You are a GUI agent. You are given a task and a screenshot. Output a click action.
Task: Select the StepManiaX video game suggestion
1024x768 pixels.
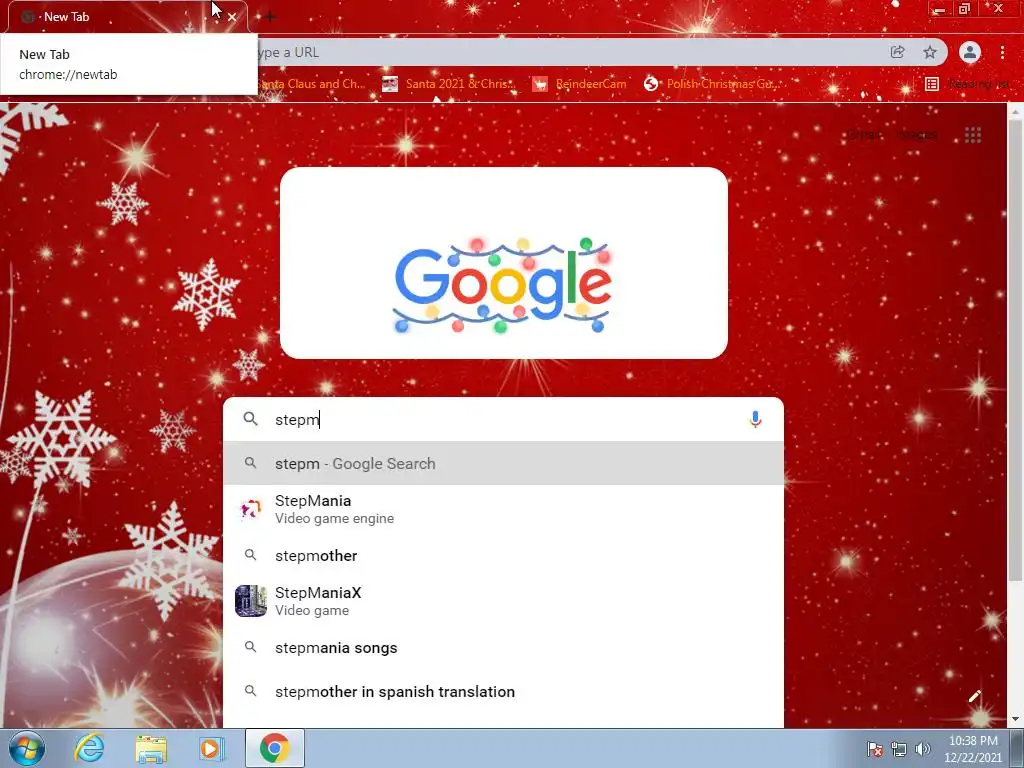point(503,601)
